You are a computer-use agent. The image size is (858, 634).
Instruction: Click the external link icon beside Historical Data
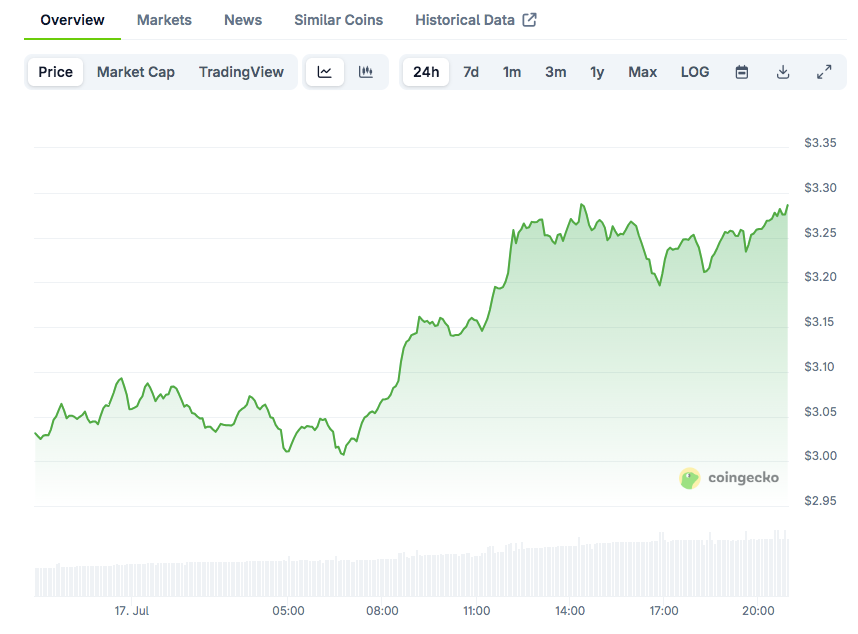tap(529, 20)
